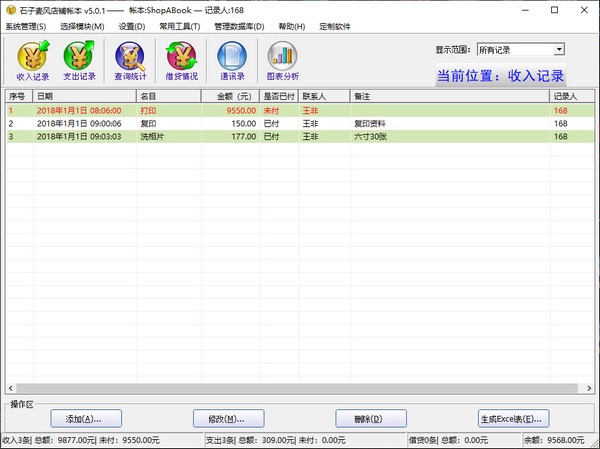Open the 图表分析 chart analysis icon

(283, 59)
